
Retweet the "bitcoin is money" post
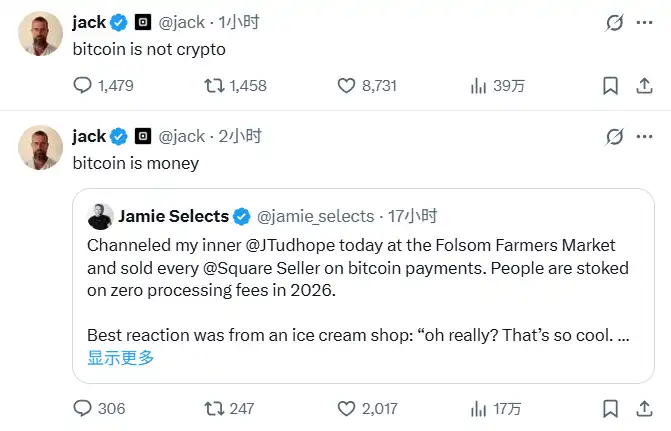point(214,408)
